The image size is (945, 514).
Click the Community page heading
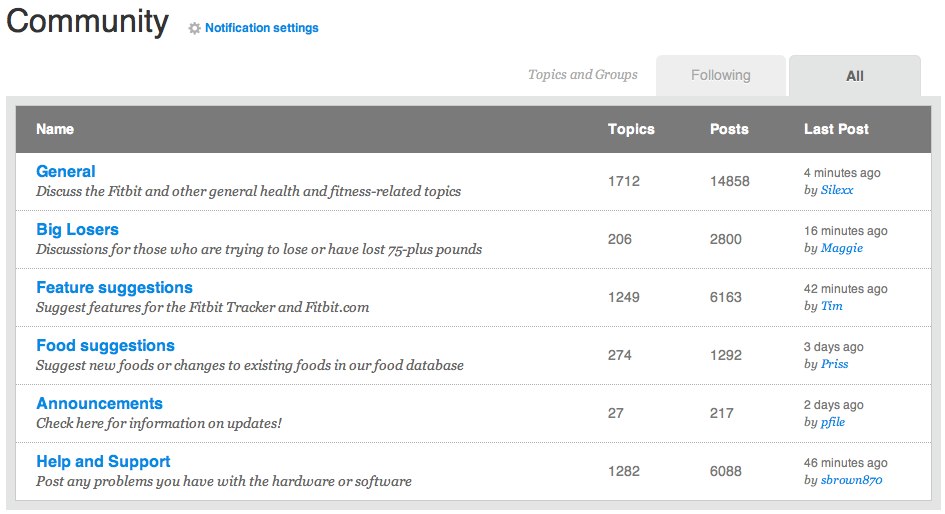tap(87, 22)
